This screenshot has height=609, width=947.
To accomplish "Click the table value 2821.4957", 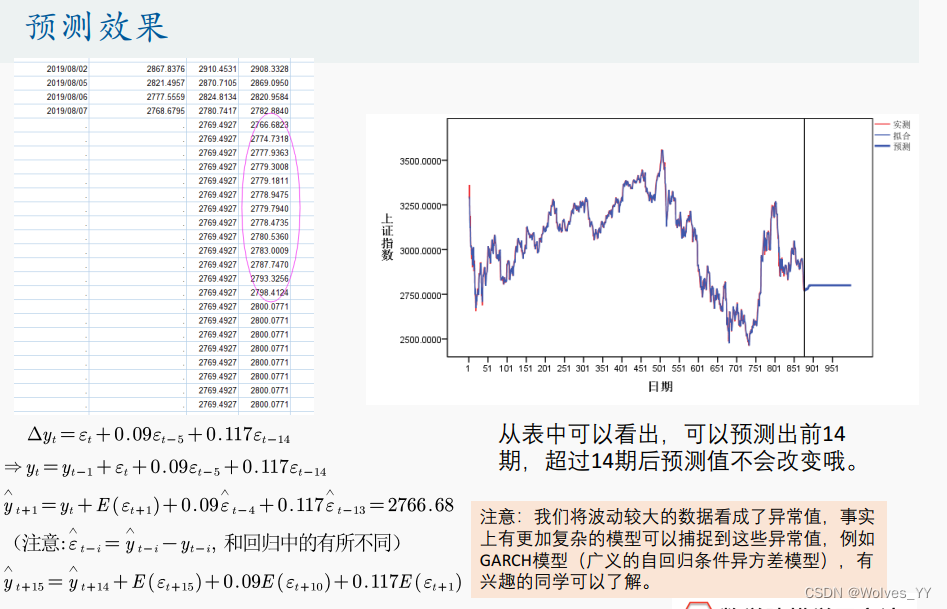I will tap(165, 83).
